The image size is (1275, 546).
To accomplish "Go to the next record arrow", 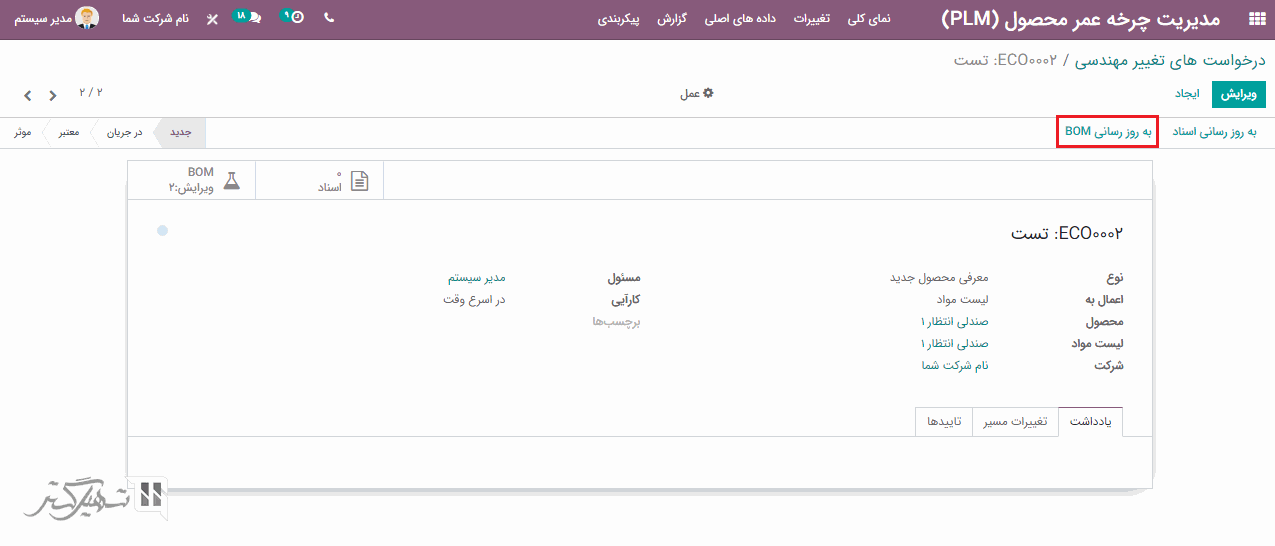I will 27,96.
